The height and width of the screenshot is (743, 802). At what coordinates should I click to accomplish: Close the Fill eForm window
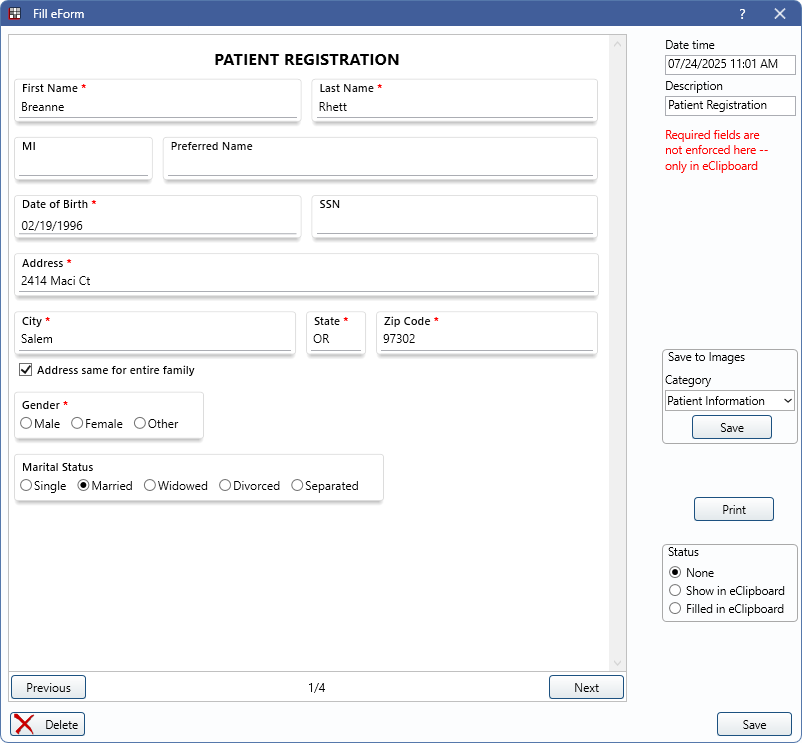(780, 14)
